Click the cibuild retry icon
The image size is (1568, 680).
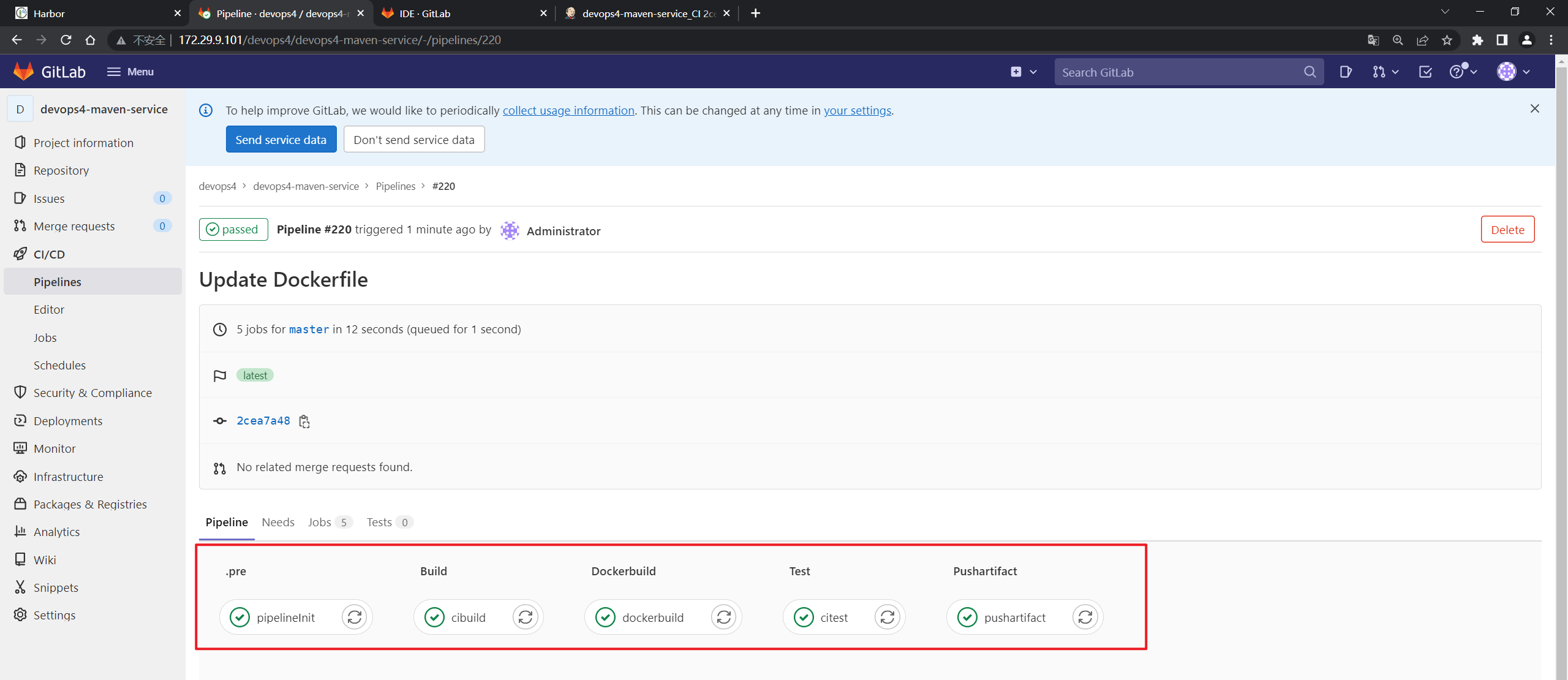coord(524,617)
